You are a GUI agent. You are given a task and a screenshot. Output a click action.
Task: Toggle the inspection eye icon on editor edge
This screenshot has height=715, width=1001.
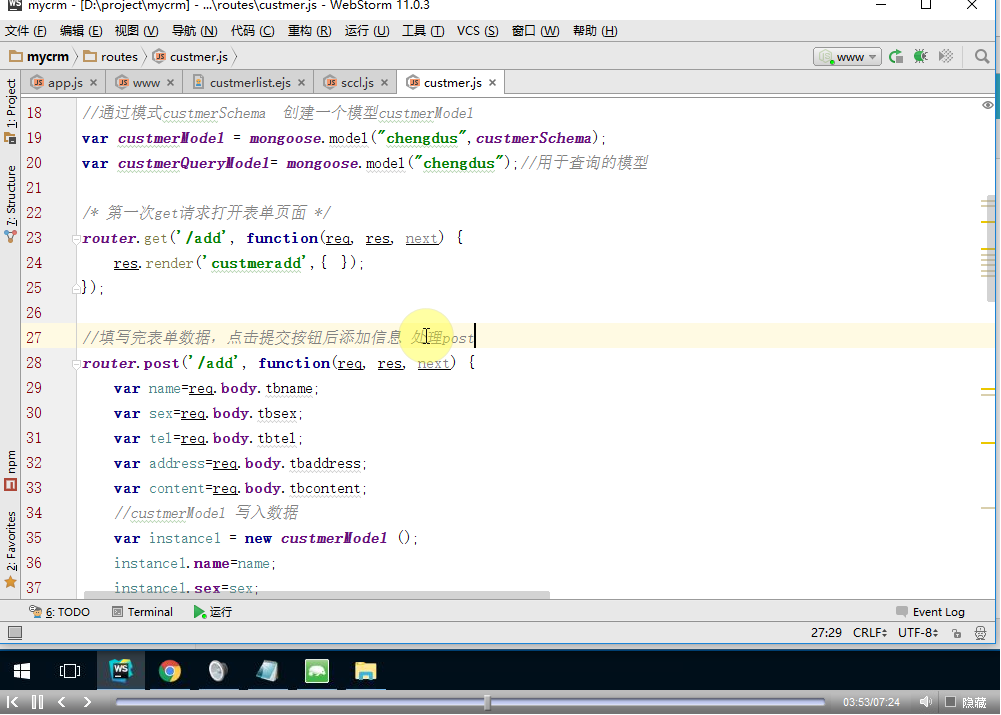tap(987, 104)
